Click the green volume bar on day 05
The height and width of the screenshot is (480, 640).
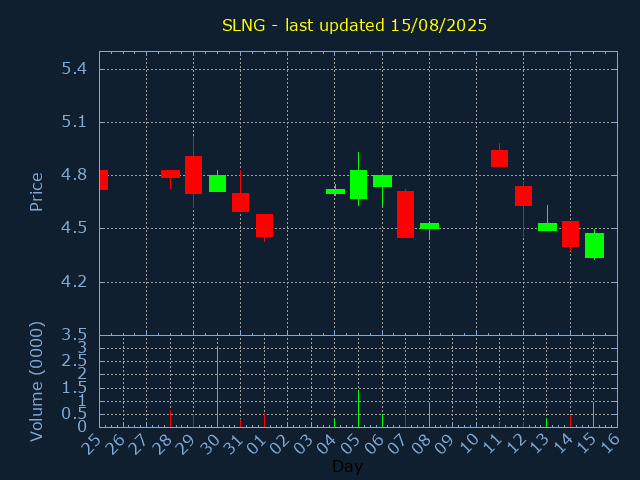coord(358,409)
